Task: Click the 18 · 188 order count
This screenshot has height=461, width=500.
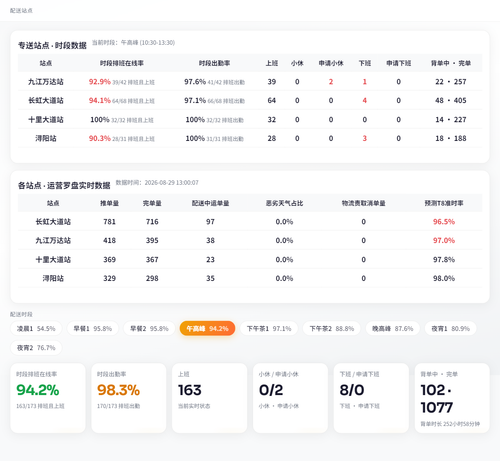Action: click(451, 138)
